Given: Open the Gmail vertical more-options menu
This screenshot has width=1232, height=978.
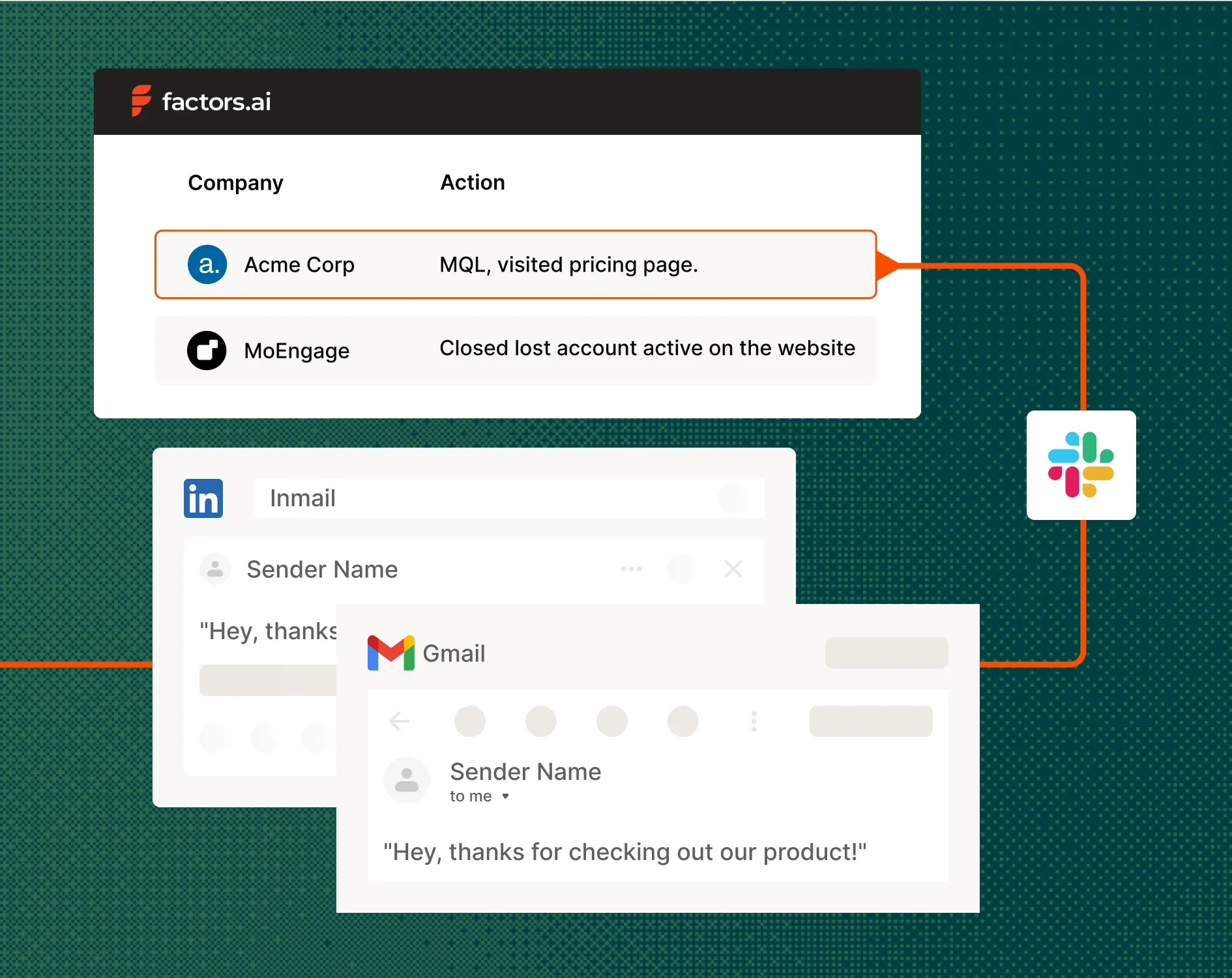Looking at the screenshot, I should (x=754, y=721).
